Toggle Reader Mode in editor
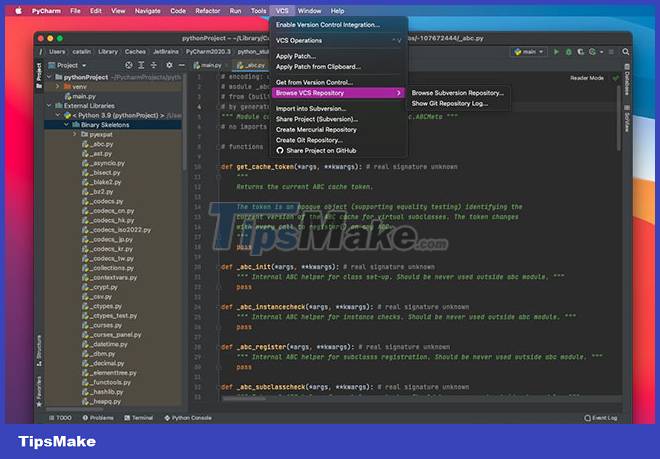Image resolution: width=660 pixels, height=459 pixels. (586, 77)
